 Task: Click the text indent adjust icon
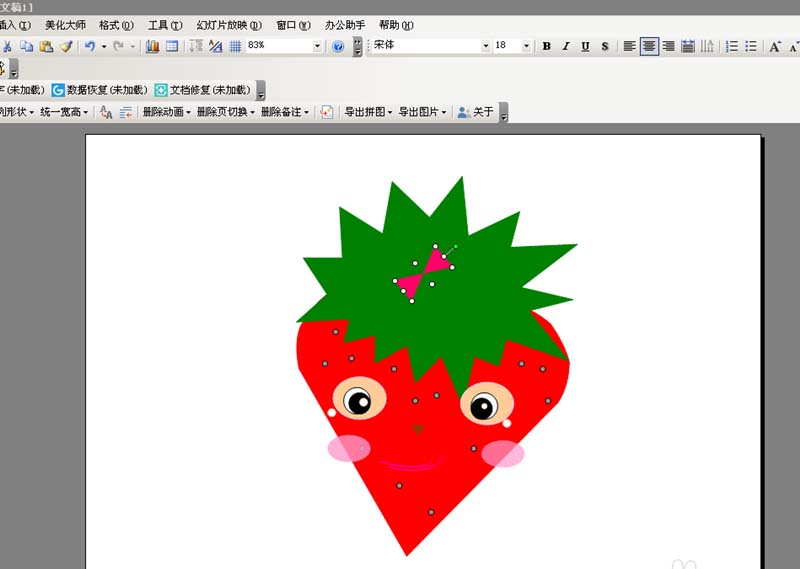click(126, 112)
